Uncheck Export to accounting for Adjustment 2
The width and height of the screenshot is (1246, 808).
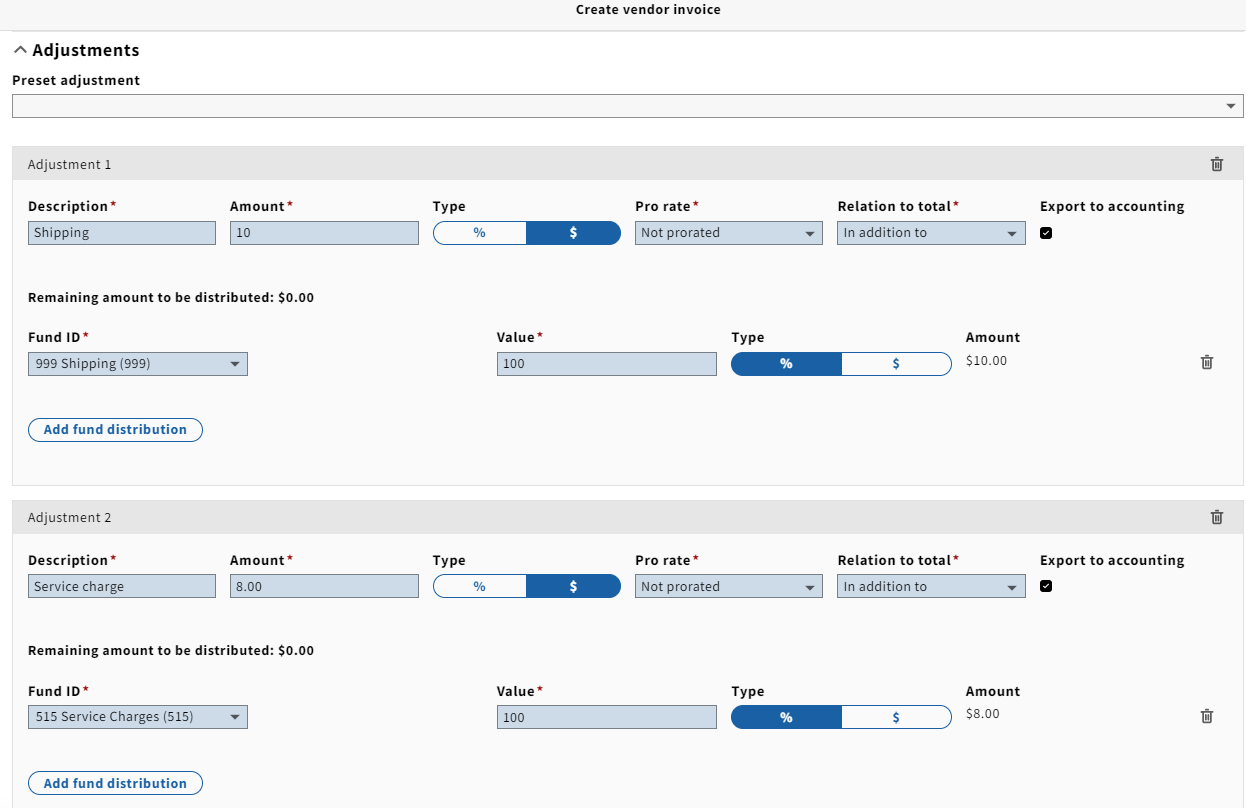(1046, 587)
